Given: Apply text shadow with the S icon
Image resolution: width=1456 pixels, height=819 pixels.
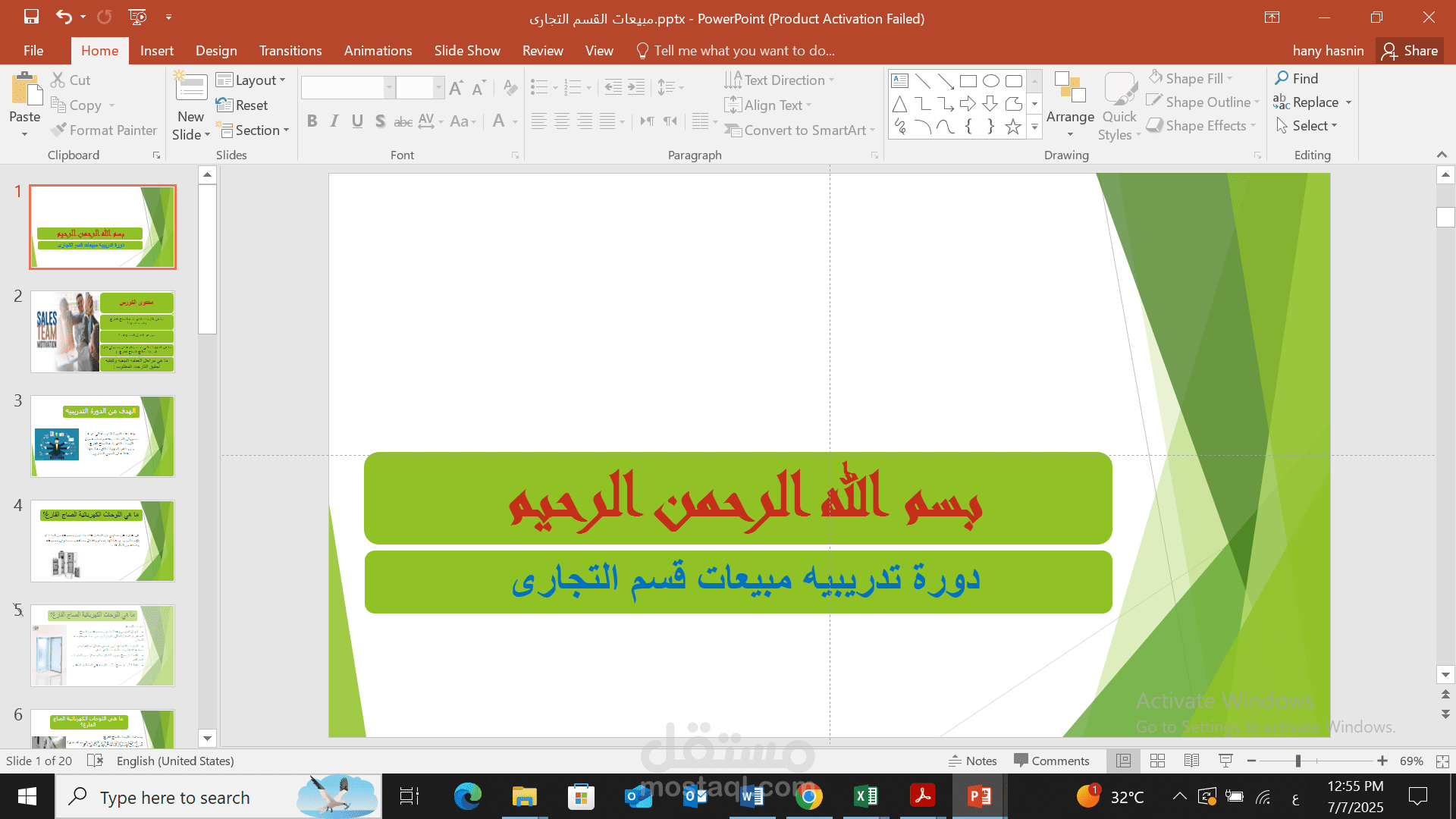Looking at the screenshot, I should coord(380,121).
